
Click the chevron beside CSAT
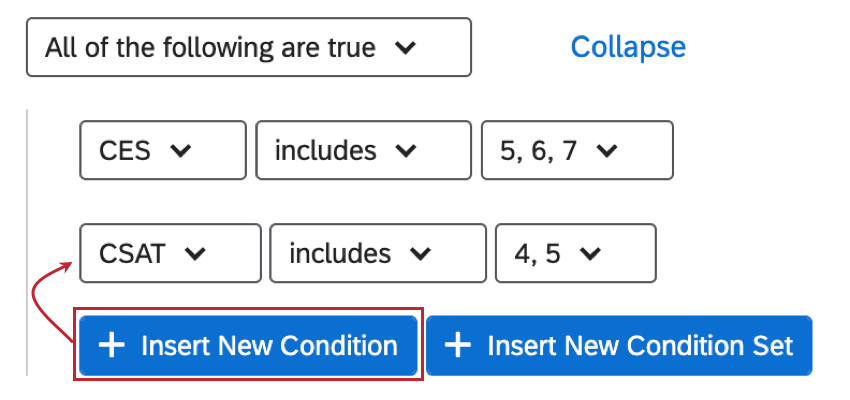pyautogui.click(x=195, y=254)
